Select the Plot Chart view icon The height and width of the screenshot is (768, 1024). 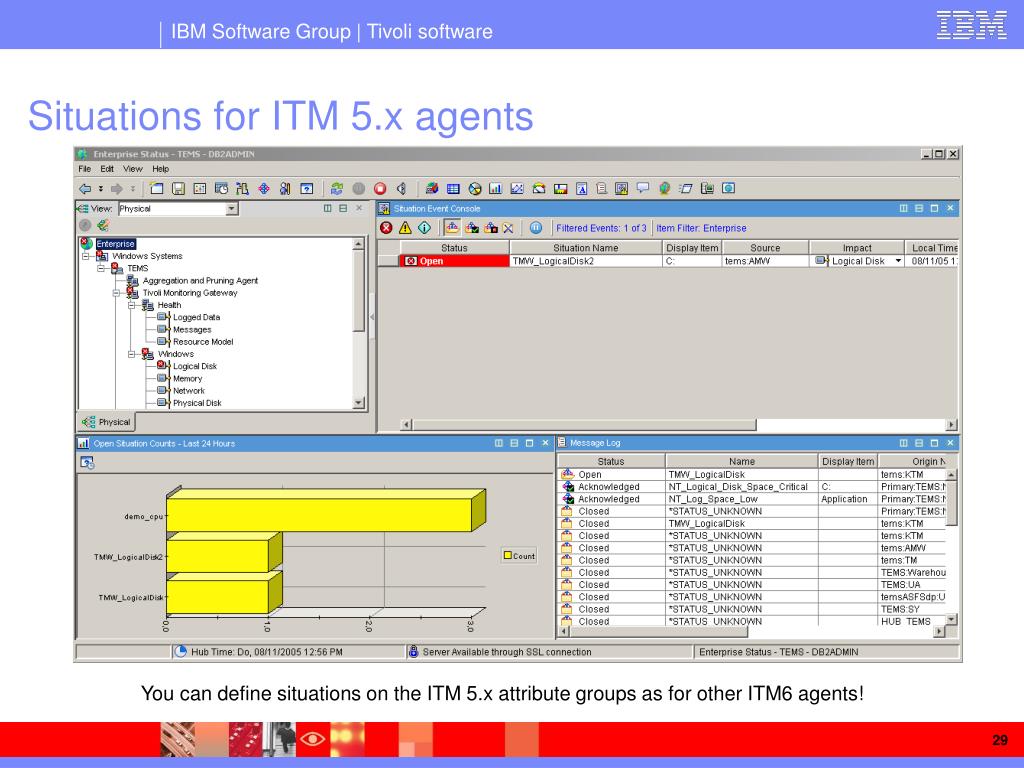tap(517, 189)
